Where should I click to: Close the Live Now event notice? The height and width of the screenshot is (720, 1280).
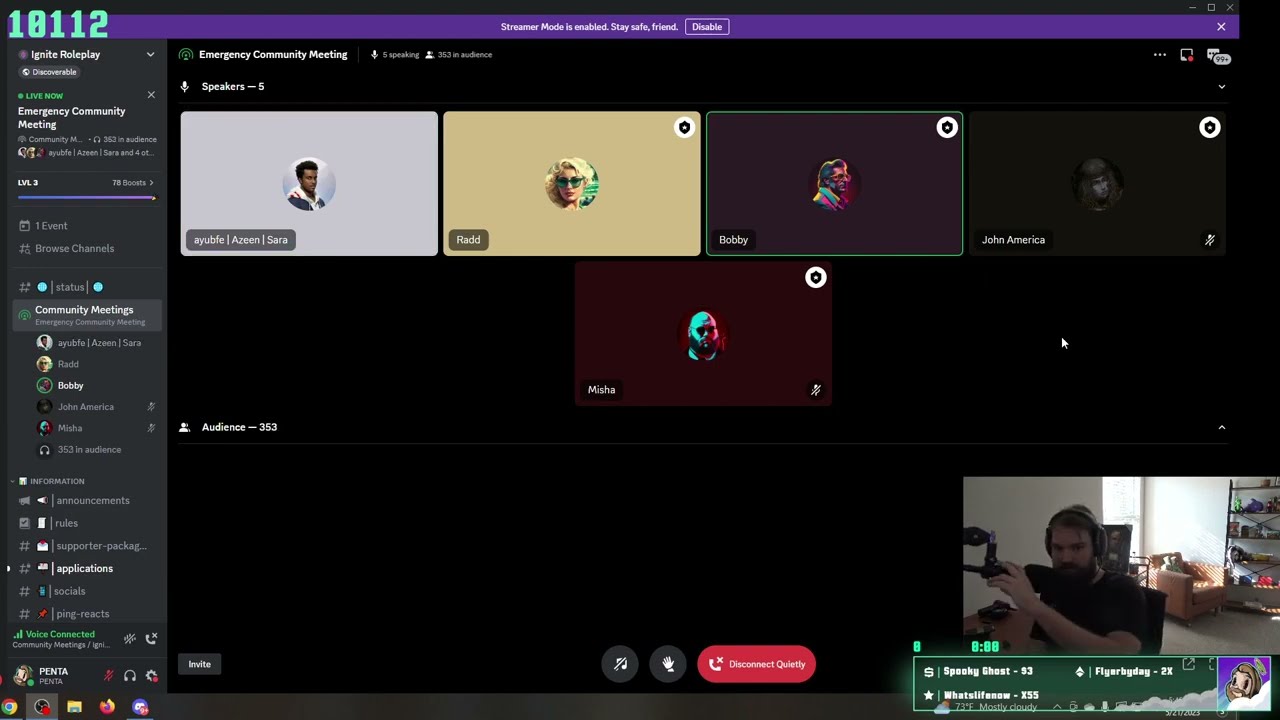point(151,95)
